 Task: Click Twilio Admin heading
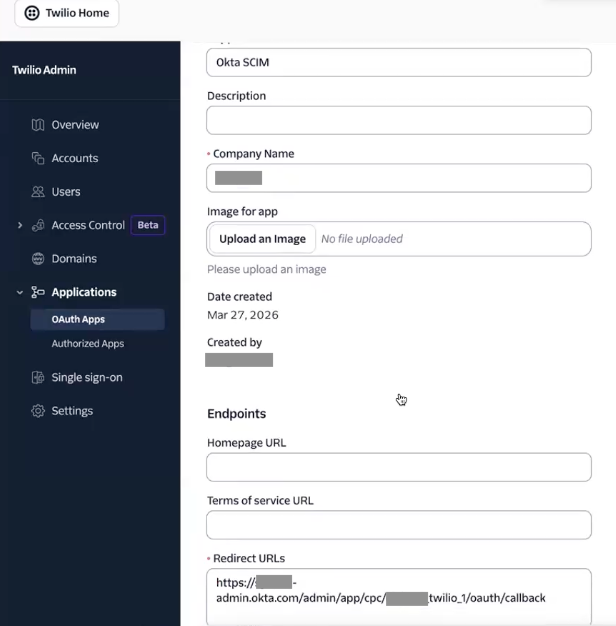click(44, 70)
